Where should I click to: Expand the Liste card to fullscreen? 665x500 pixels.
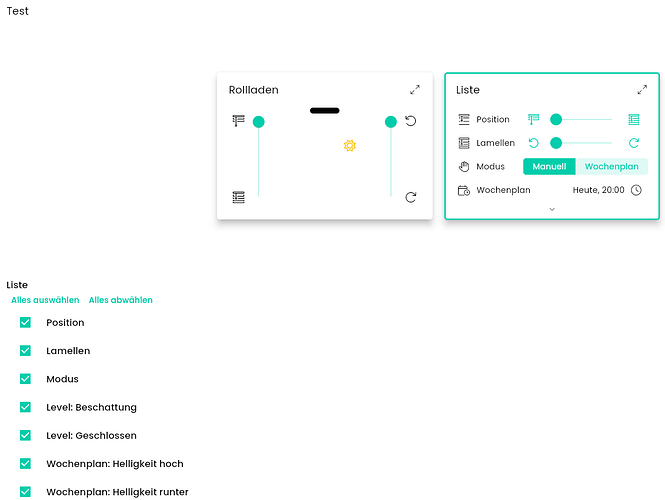point(642,90)
